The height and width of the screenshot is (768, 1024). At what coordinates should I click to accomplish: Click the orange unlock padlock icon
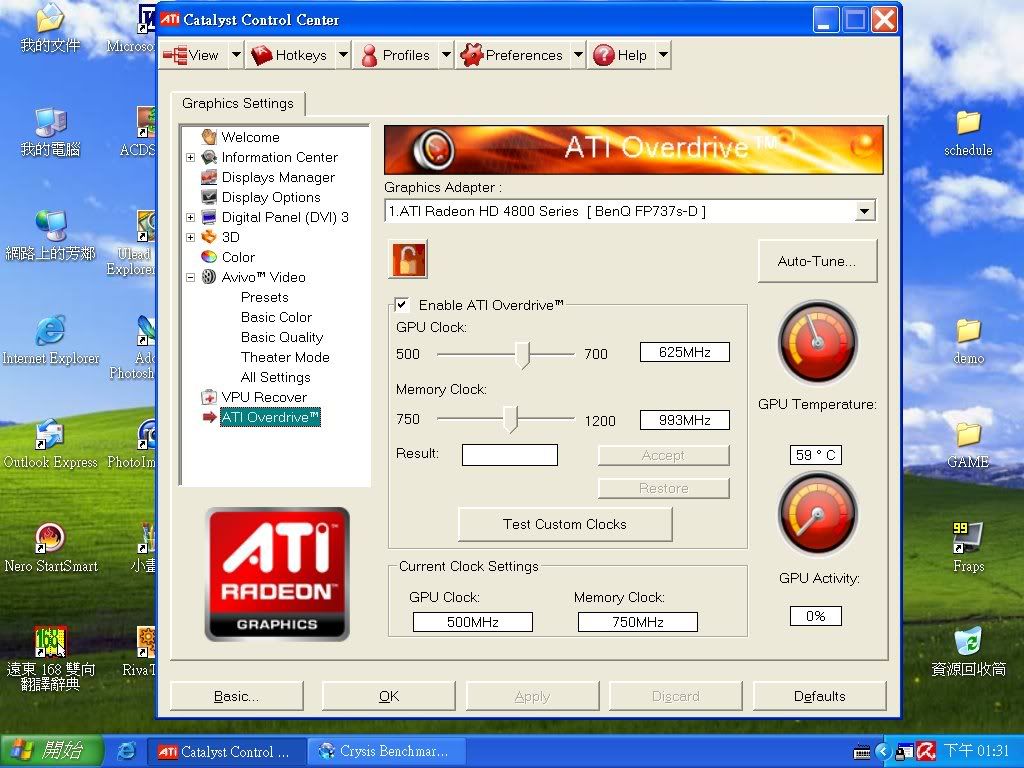point(407,259)
